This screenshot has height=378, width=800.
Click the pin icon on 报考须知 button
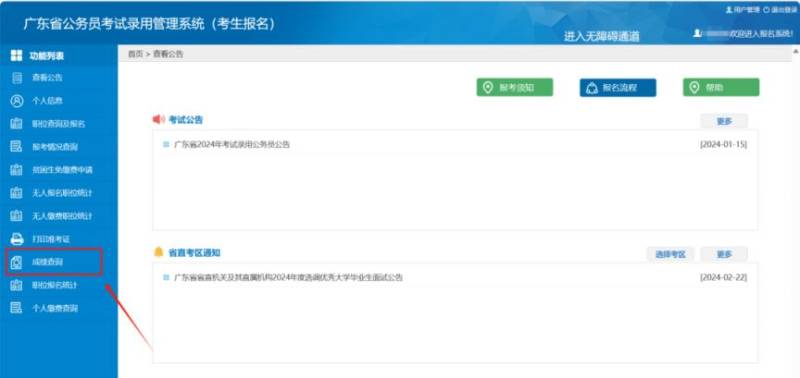(x=488, y=88)
